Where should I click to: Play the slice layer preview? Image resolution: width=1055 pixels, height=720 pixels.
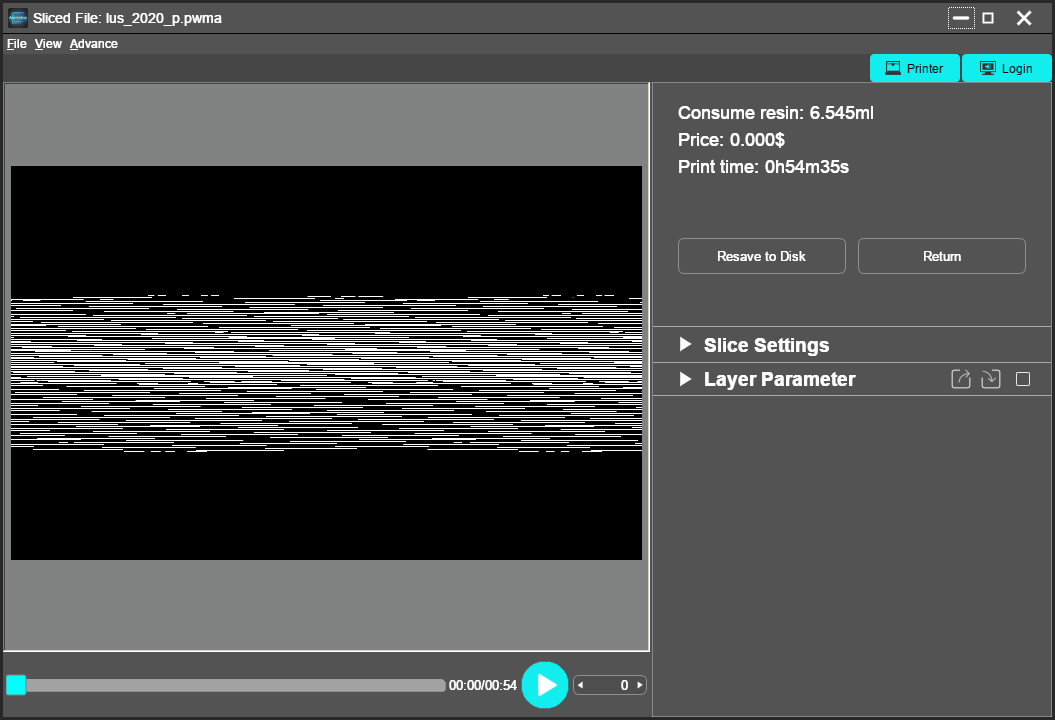point(545,684)
